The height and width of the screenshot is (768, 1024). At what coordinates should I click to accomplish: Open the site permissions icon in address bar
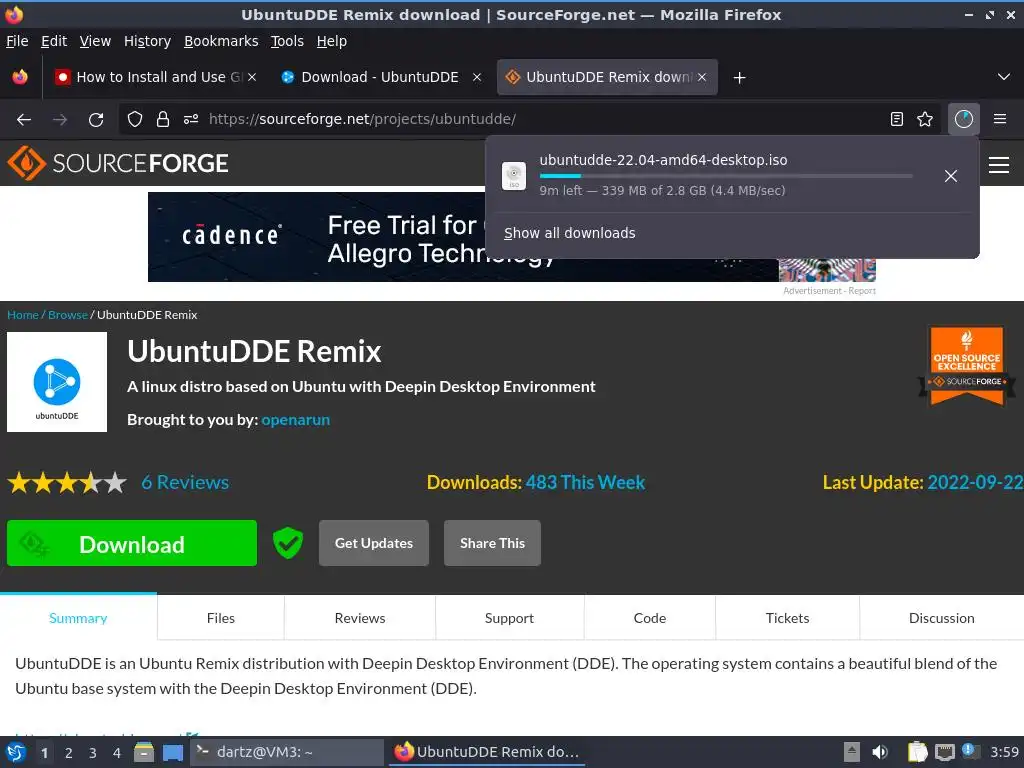(191, 119)
